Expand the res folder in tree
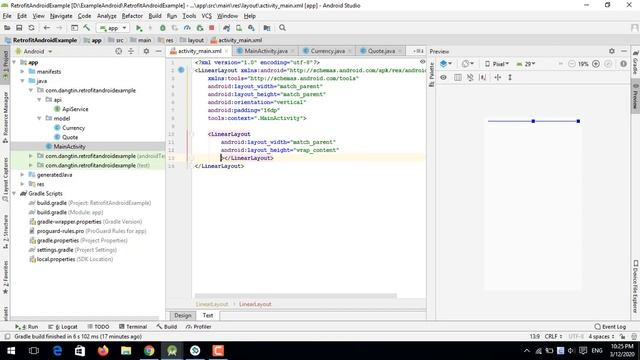The width and height of the screenshot is (640, 360). [x=22, y=184]
